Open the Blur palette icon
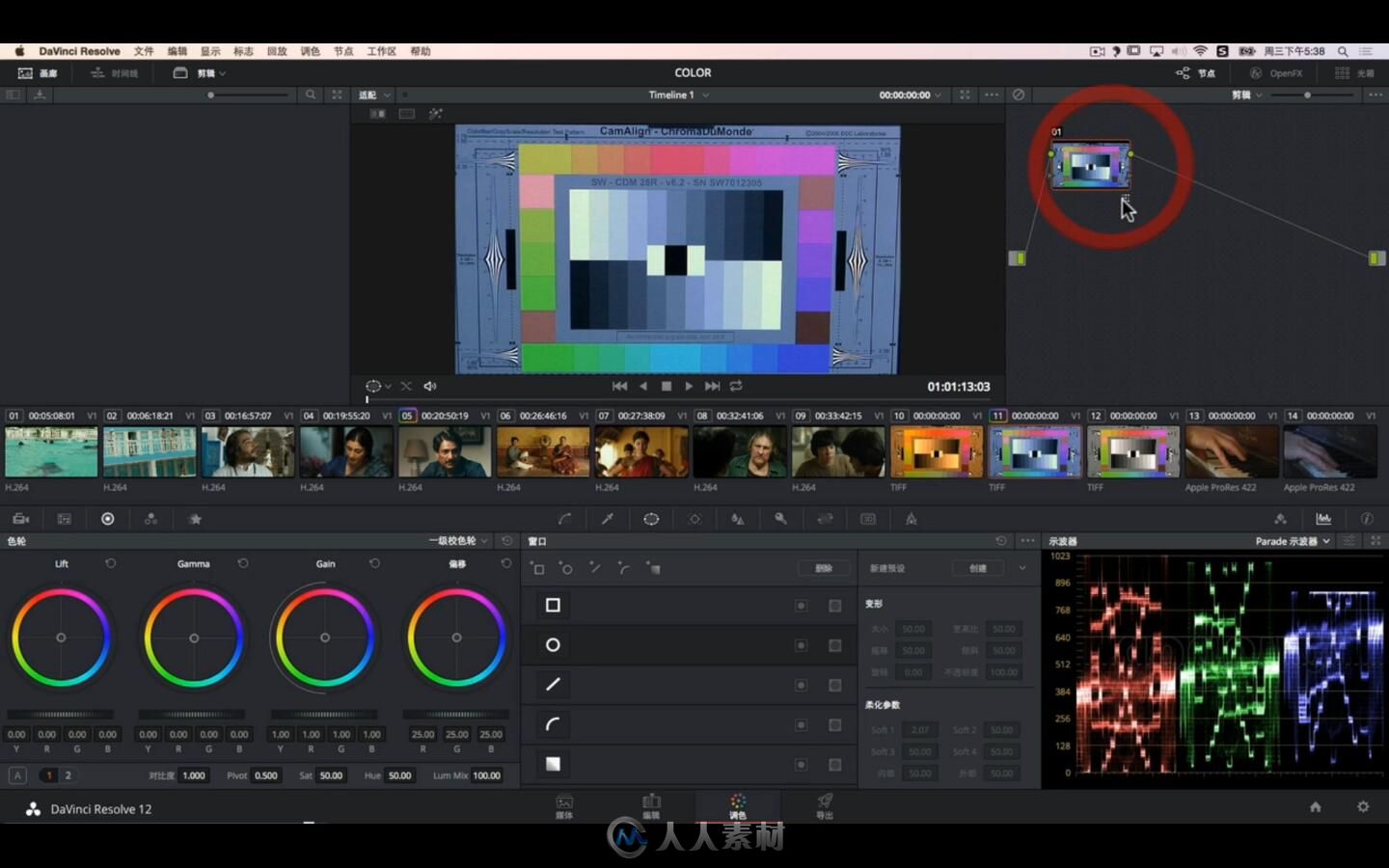The width and height of the screenshot is (1389, 868). [x=738, y=519]
